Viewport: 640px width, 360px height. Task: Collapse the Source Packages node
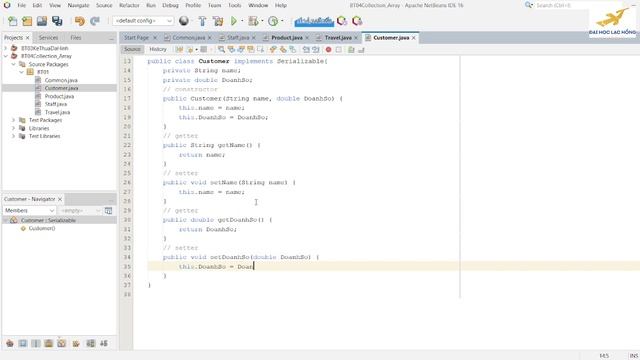coord(13,64)
